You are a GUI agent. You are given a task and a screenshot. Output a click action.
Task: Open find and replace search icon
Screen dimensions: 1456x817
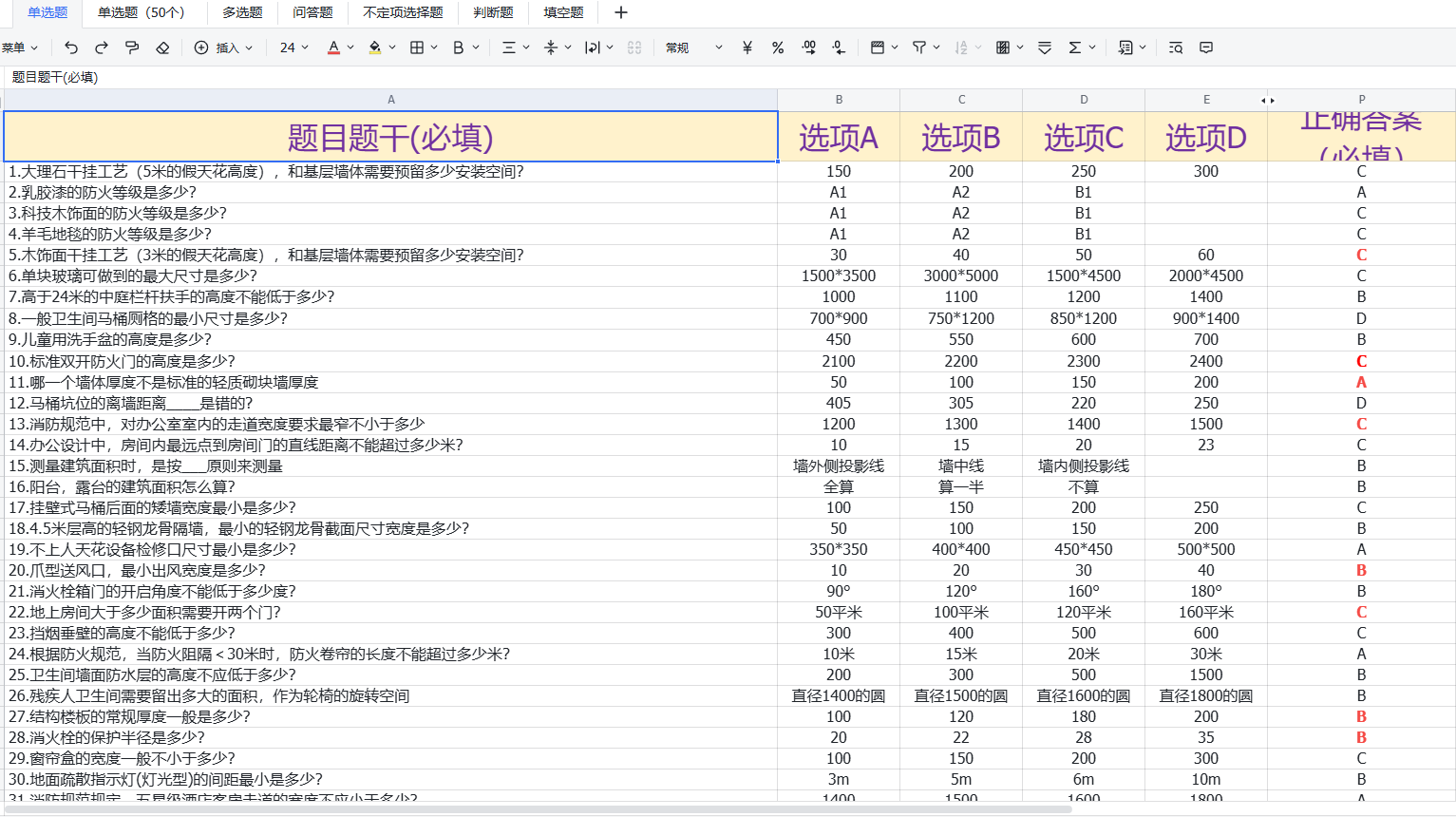(x=1176, y=47)
